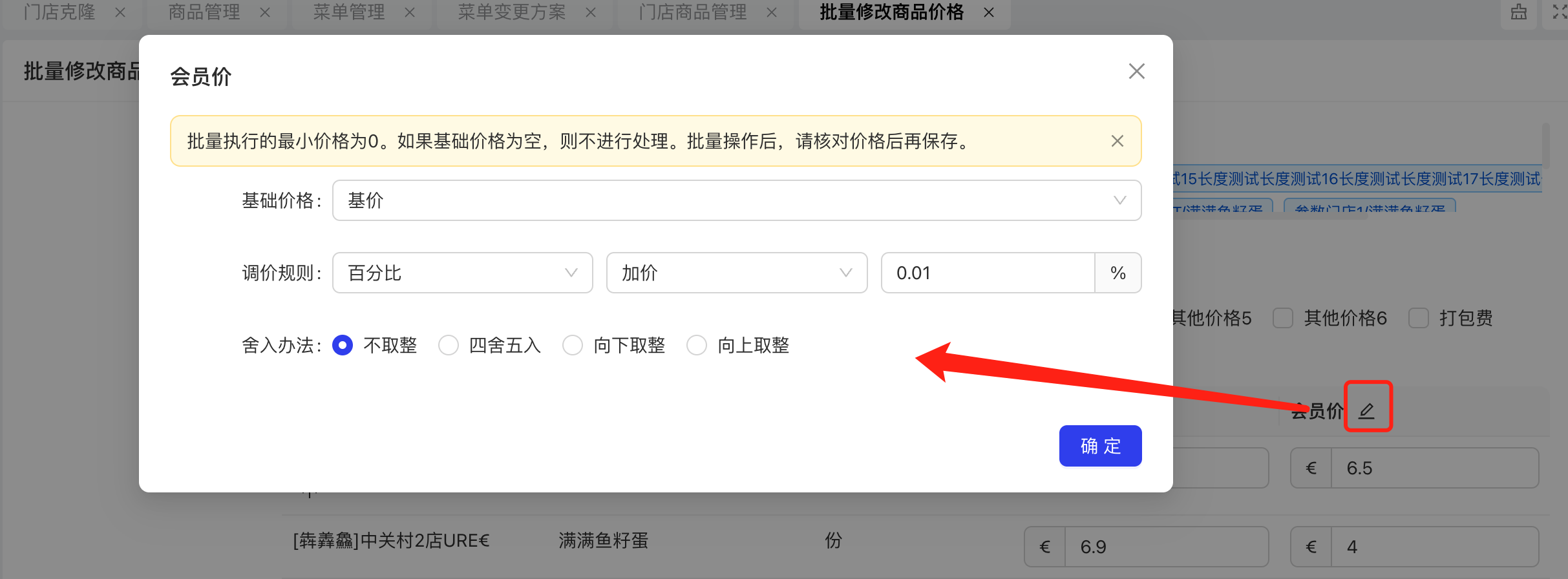Viewport: 1568px width, 579px height.
Task: Select 向上取整 rounding option
Action: coord(697,345)
